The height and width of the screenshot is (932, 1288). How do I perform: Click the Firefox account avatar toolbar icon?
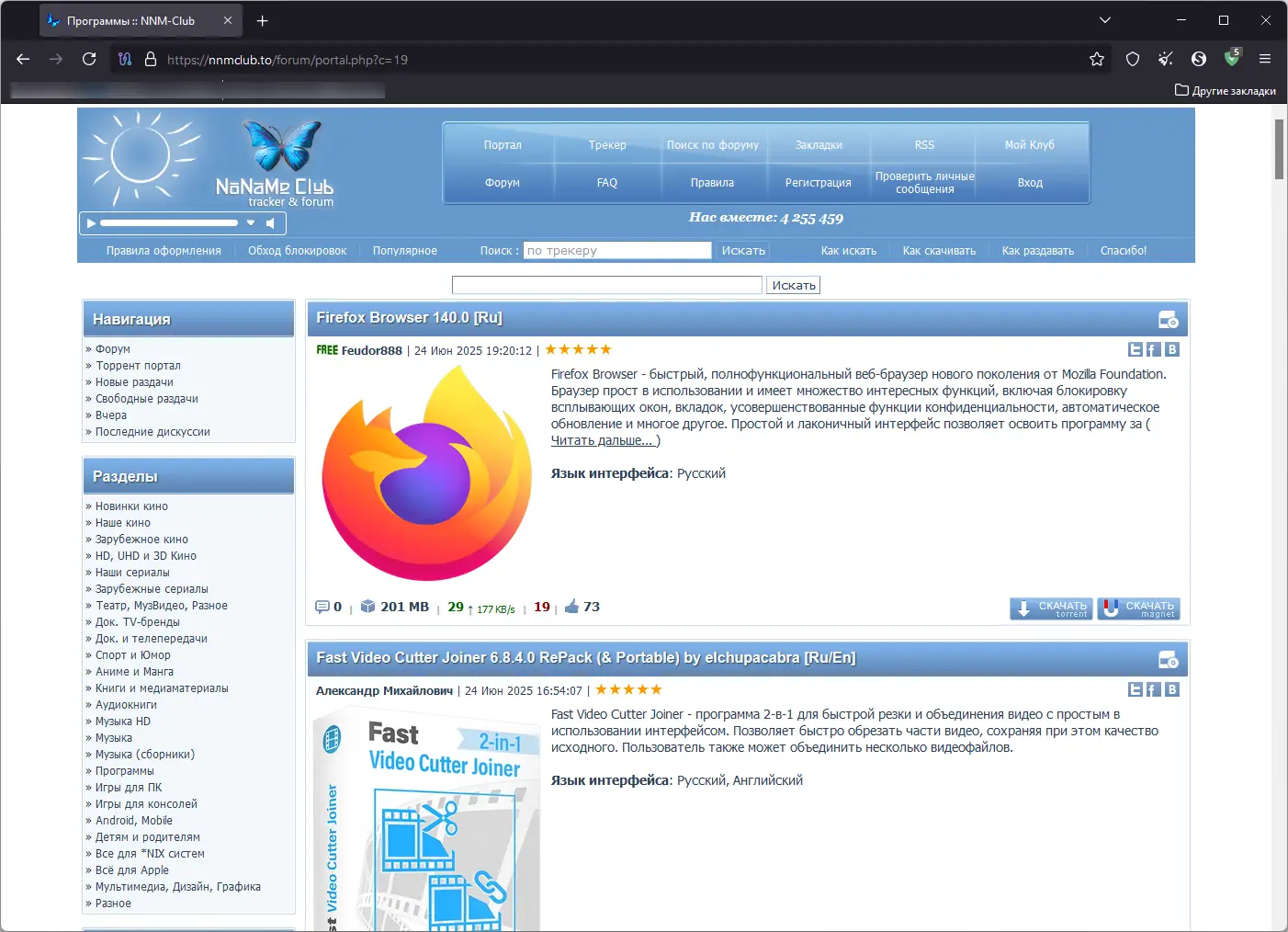[x=1199, y=59]
